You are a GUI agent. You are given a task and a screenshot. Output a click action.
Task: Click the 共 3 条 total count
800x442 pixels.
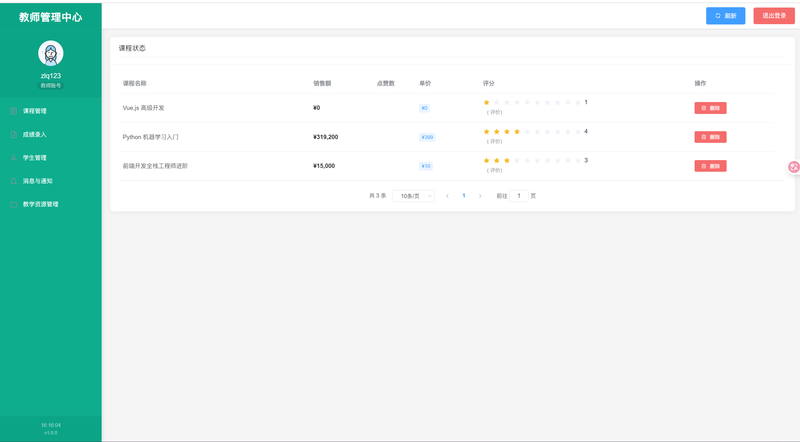378,195
